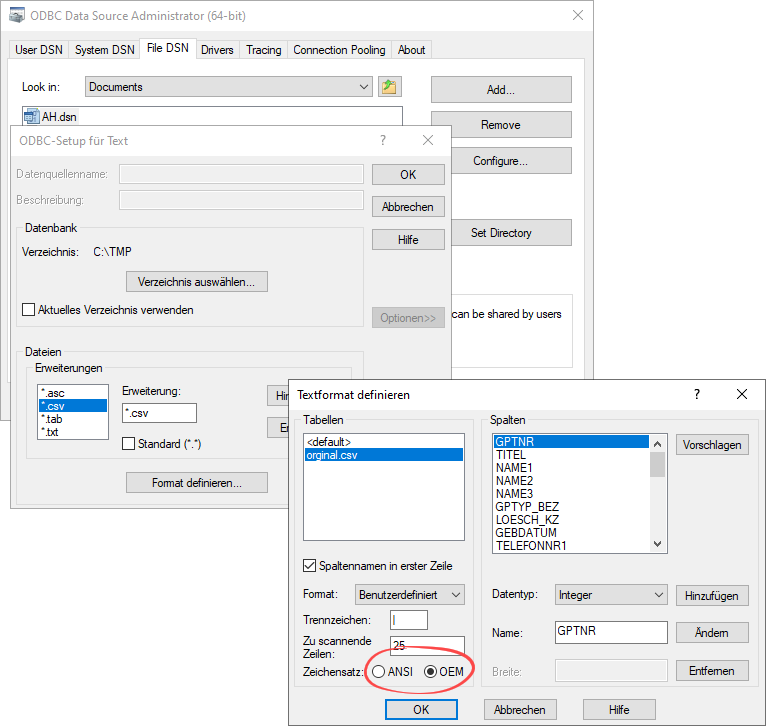Check the Standard (*.*) checkbox
This screenshot has height=726, width=766.
tap(129, 443)
